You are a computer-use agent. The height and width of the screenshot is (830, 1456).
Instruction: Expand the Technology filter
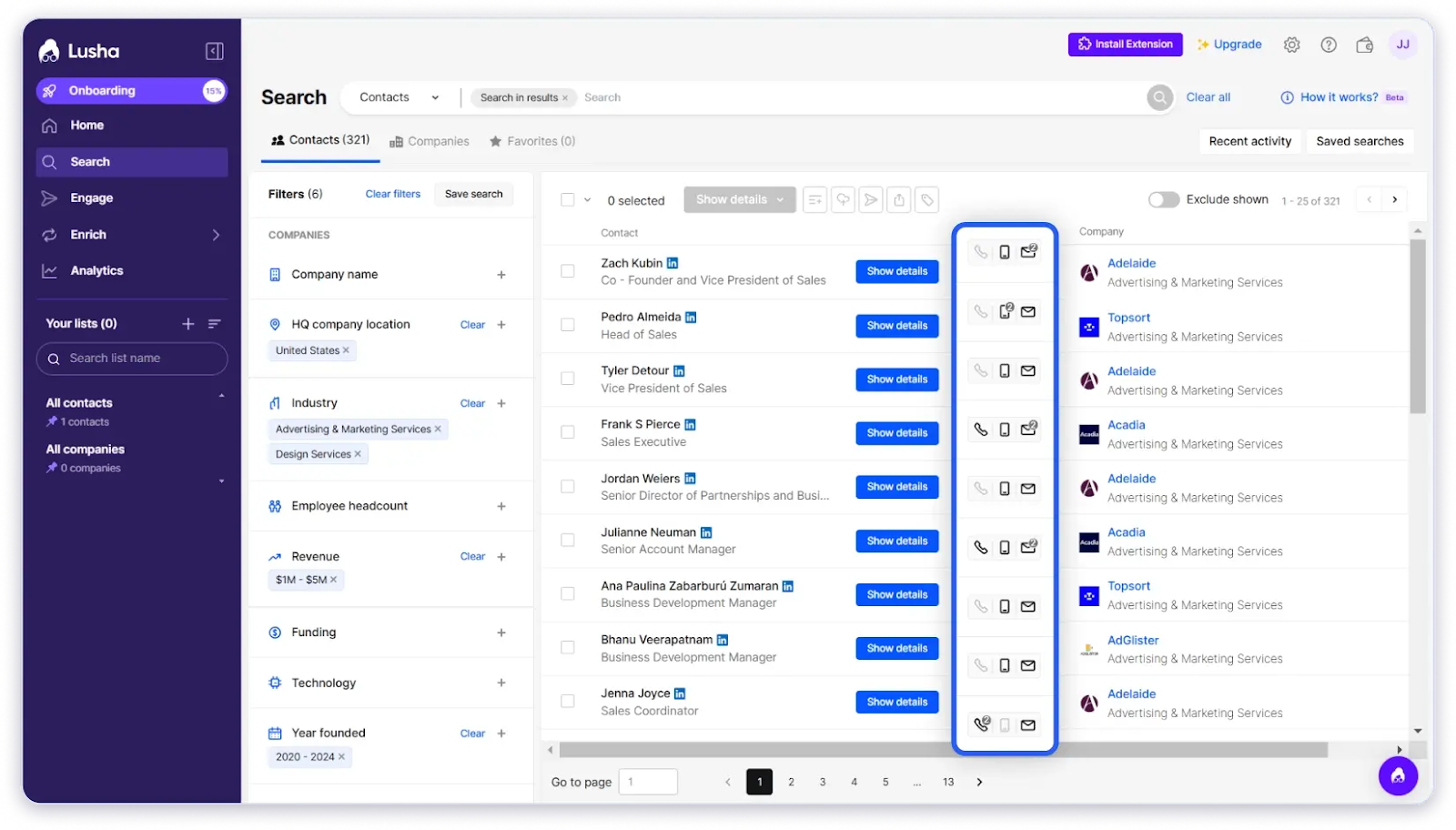point(501,683)
